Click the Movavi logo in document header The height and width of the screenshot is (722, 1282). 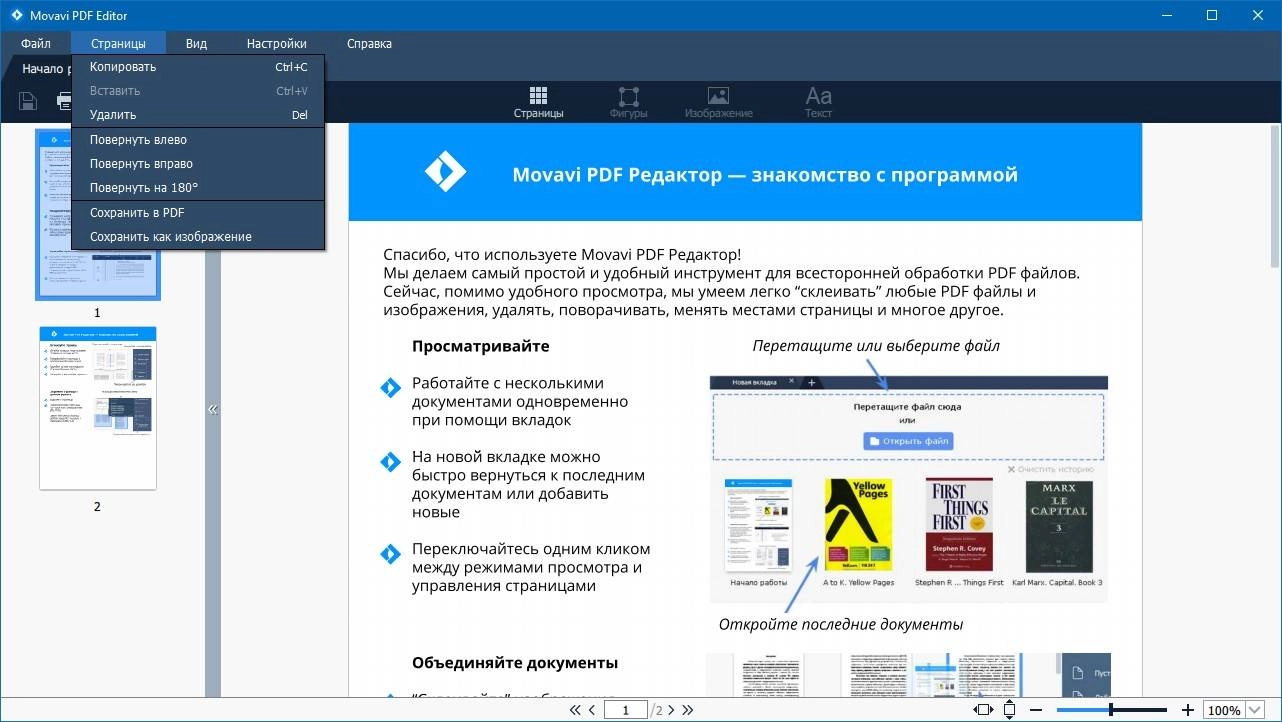(445, 172)
